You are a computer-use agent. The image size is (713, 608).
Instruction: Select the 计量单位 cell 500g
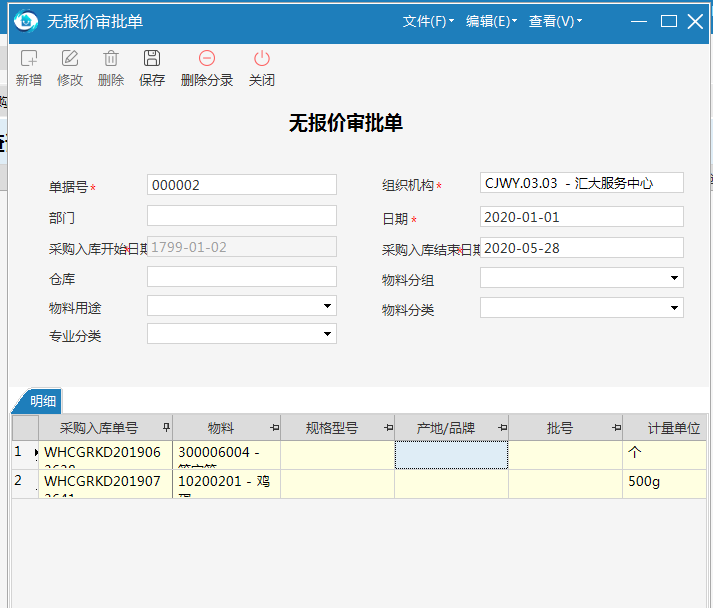(664, 484)
